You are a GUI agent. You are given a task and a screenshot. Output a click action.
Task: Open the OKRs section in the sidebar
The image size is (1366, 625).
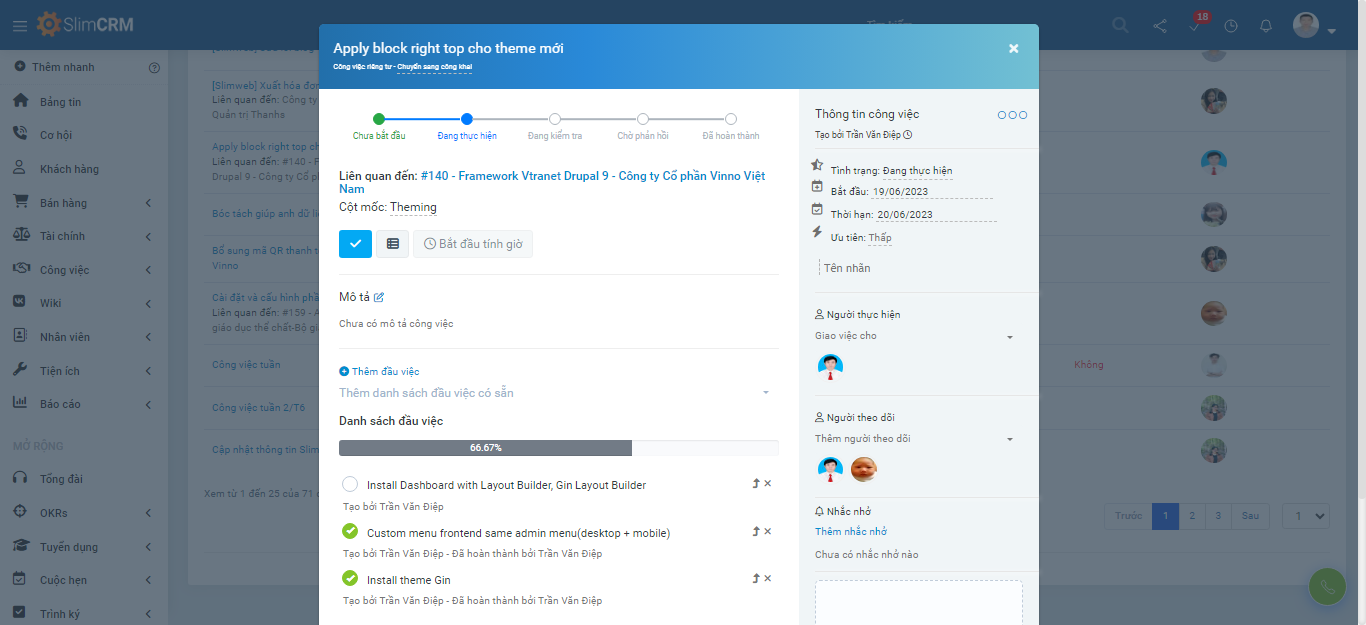coord(21,511)
